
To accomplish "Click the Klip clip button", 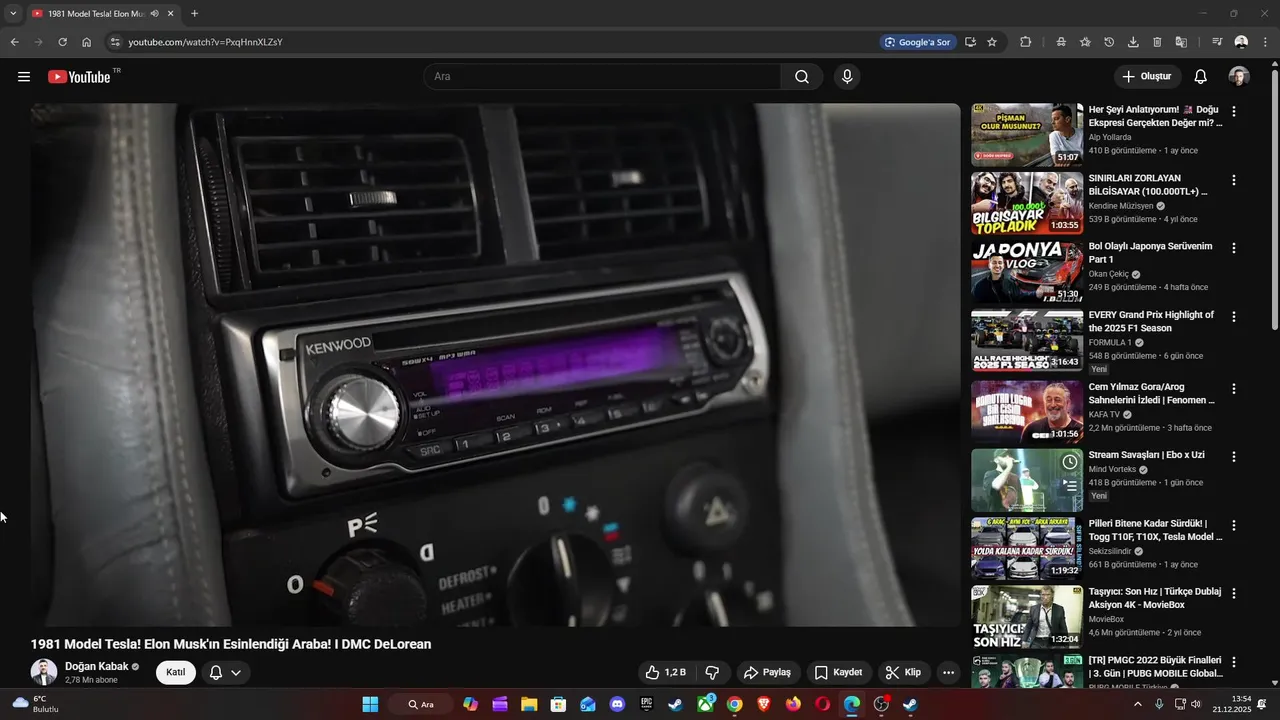I will pyautogui.click(x=903, y=672).
